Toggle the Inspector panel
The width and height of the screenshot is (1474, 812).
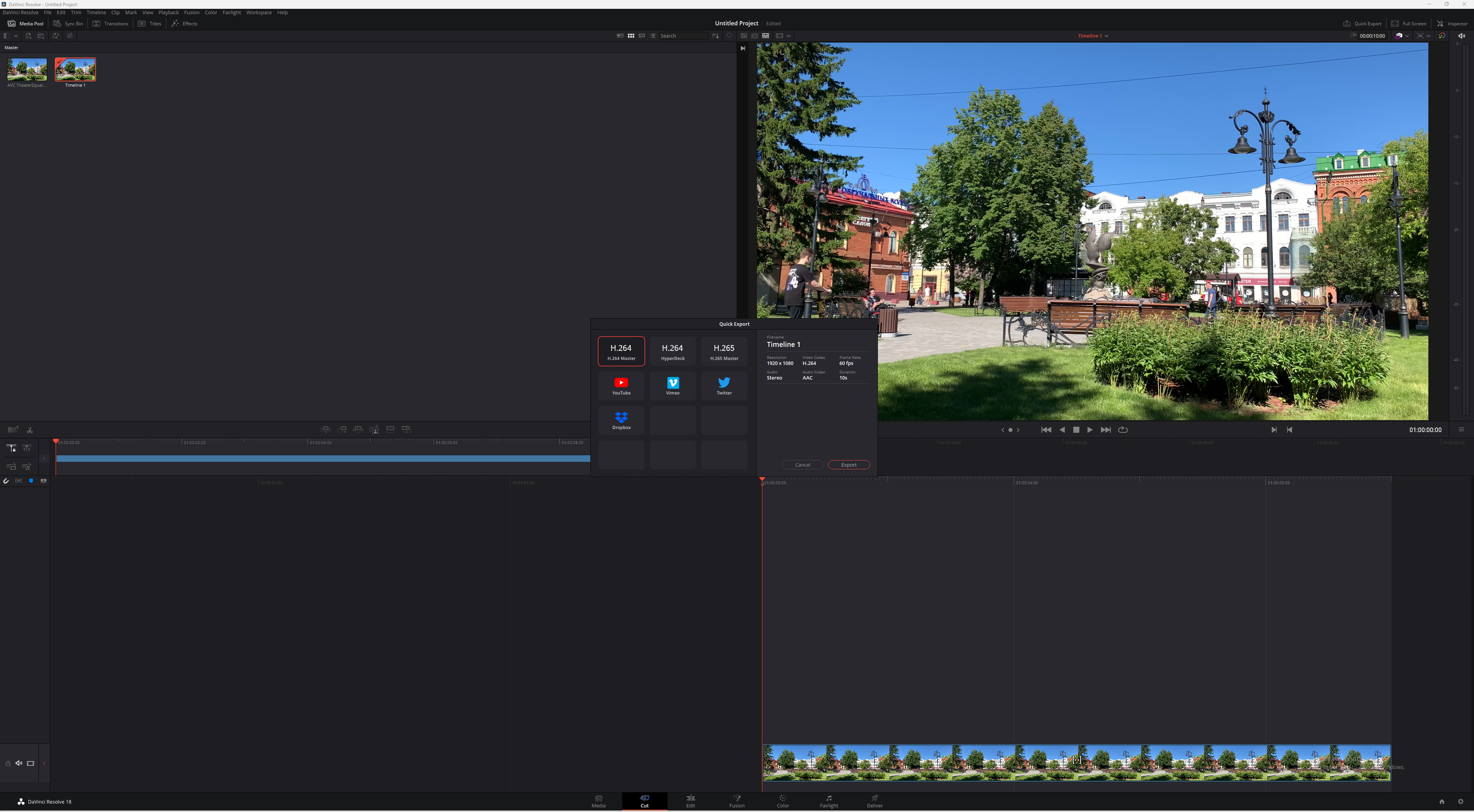tap(1452, 23)
